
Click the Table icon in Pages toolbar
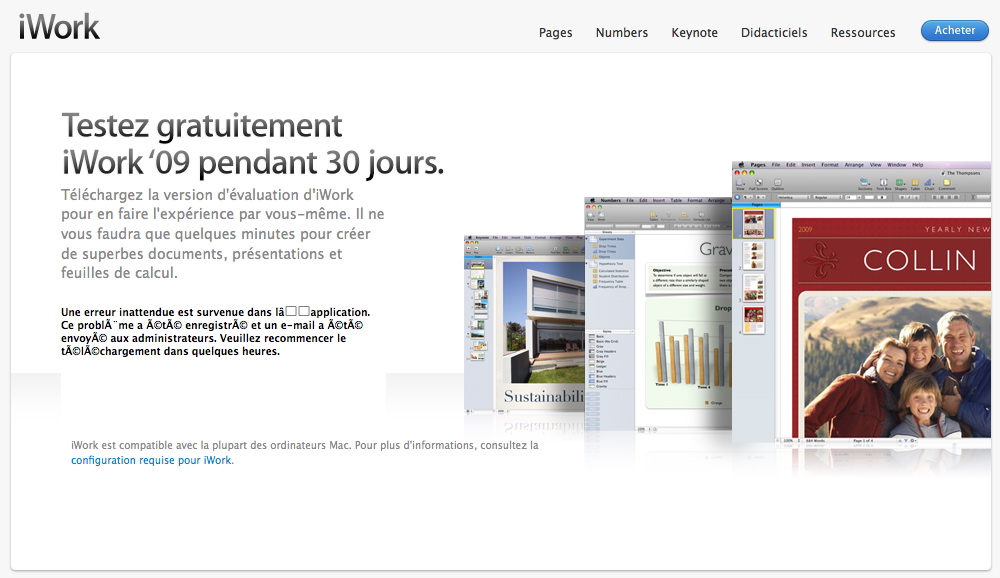pyautogui.click(x=915, y=182)
